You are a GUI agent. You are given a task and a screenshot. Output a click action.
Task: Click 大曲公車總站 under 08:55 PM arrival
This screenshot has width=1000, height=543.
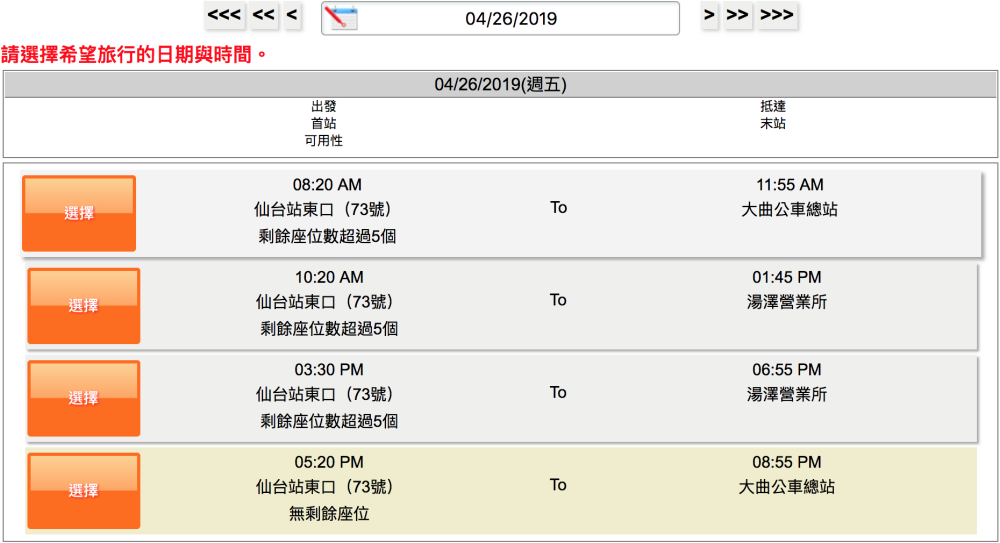pyautogui.click(x=787, y=487)
